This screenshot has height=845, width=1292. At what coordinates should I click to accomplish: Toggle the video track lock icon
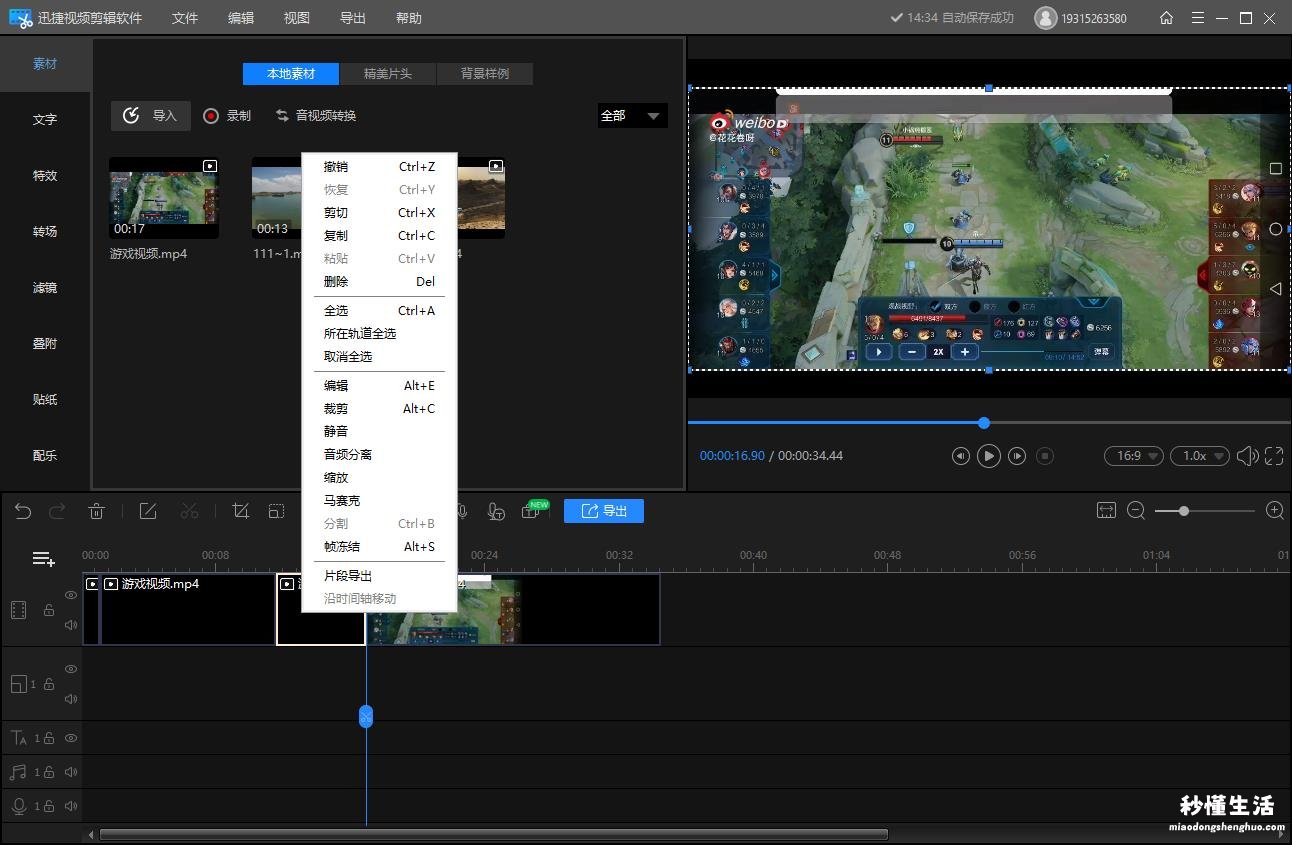pos(49,610)
